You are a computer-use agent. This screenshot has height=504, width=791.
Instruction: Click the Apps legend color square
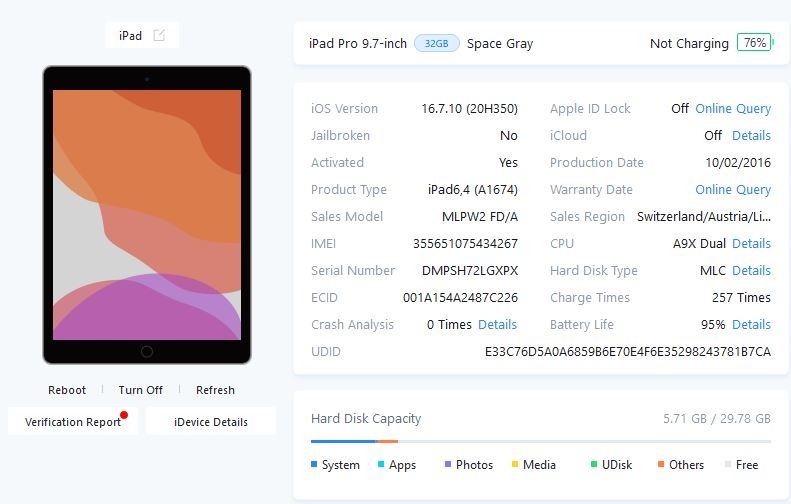click(x=381, y=464)
